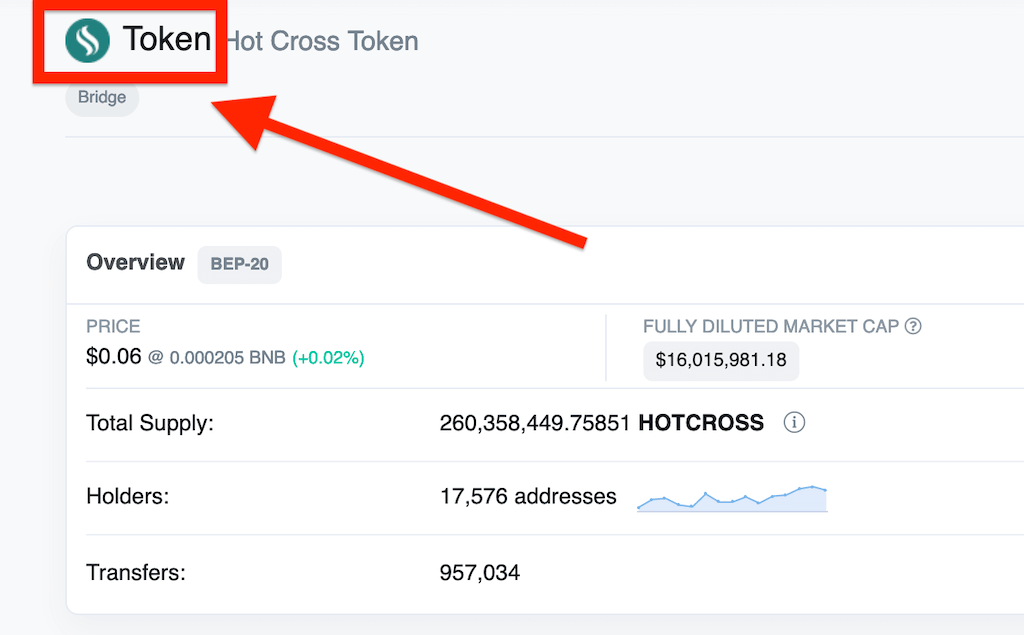Click the 957,034 transfers count

pos(480,573)
